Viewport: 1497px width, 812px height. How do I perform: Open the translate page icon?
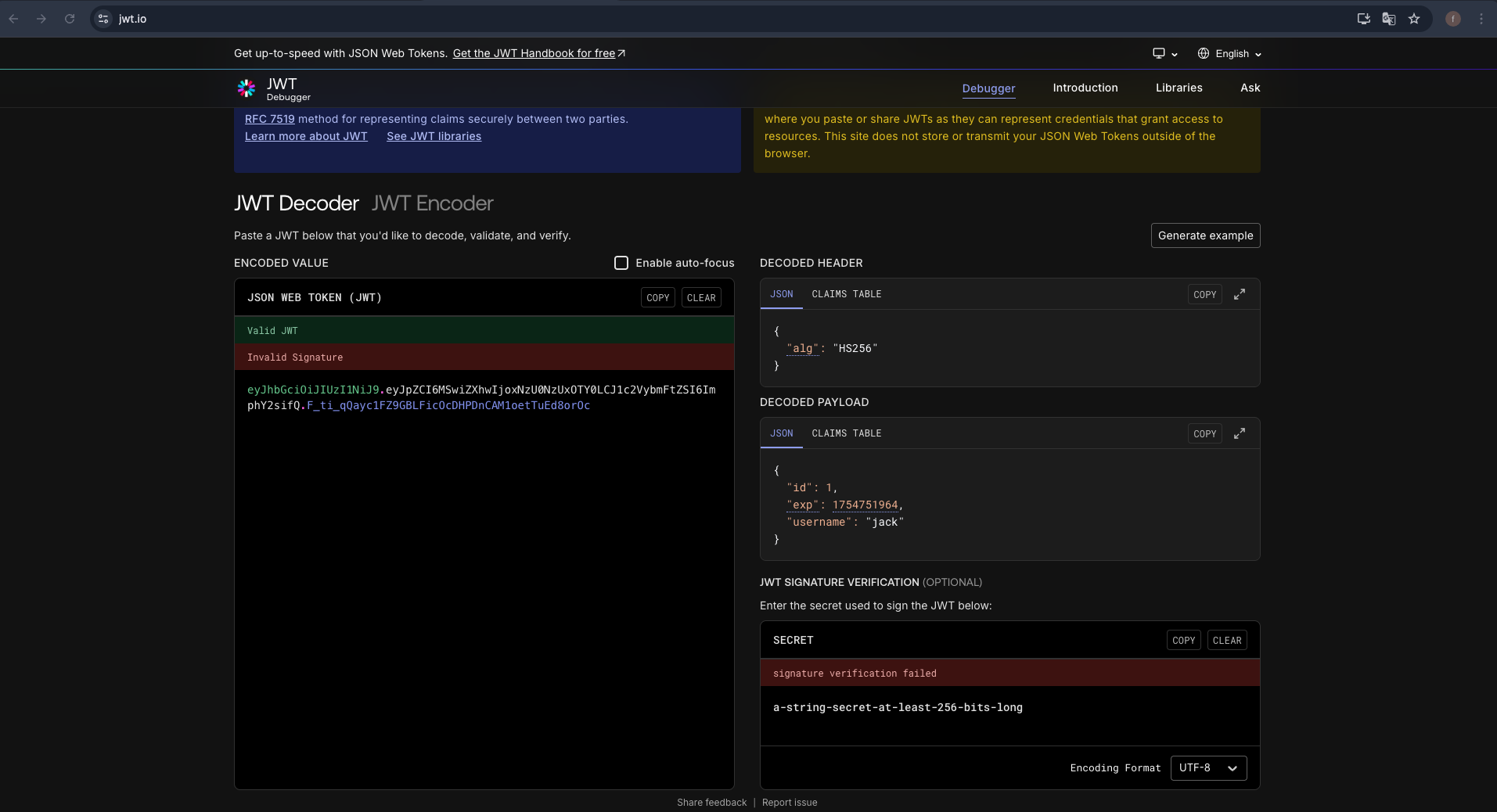[x=1389, y=19]
